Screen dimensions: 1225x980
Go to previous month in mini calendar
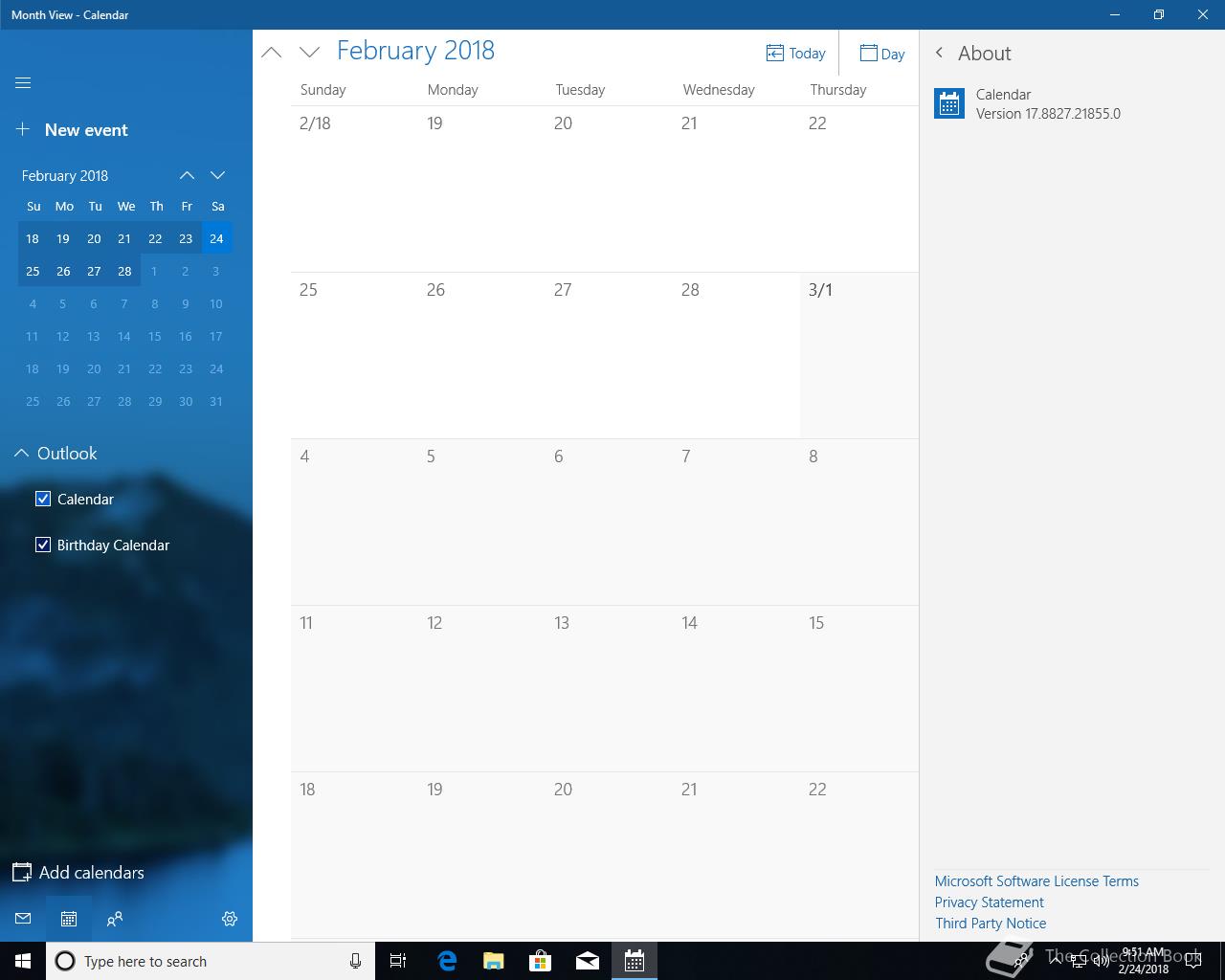187,175
